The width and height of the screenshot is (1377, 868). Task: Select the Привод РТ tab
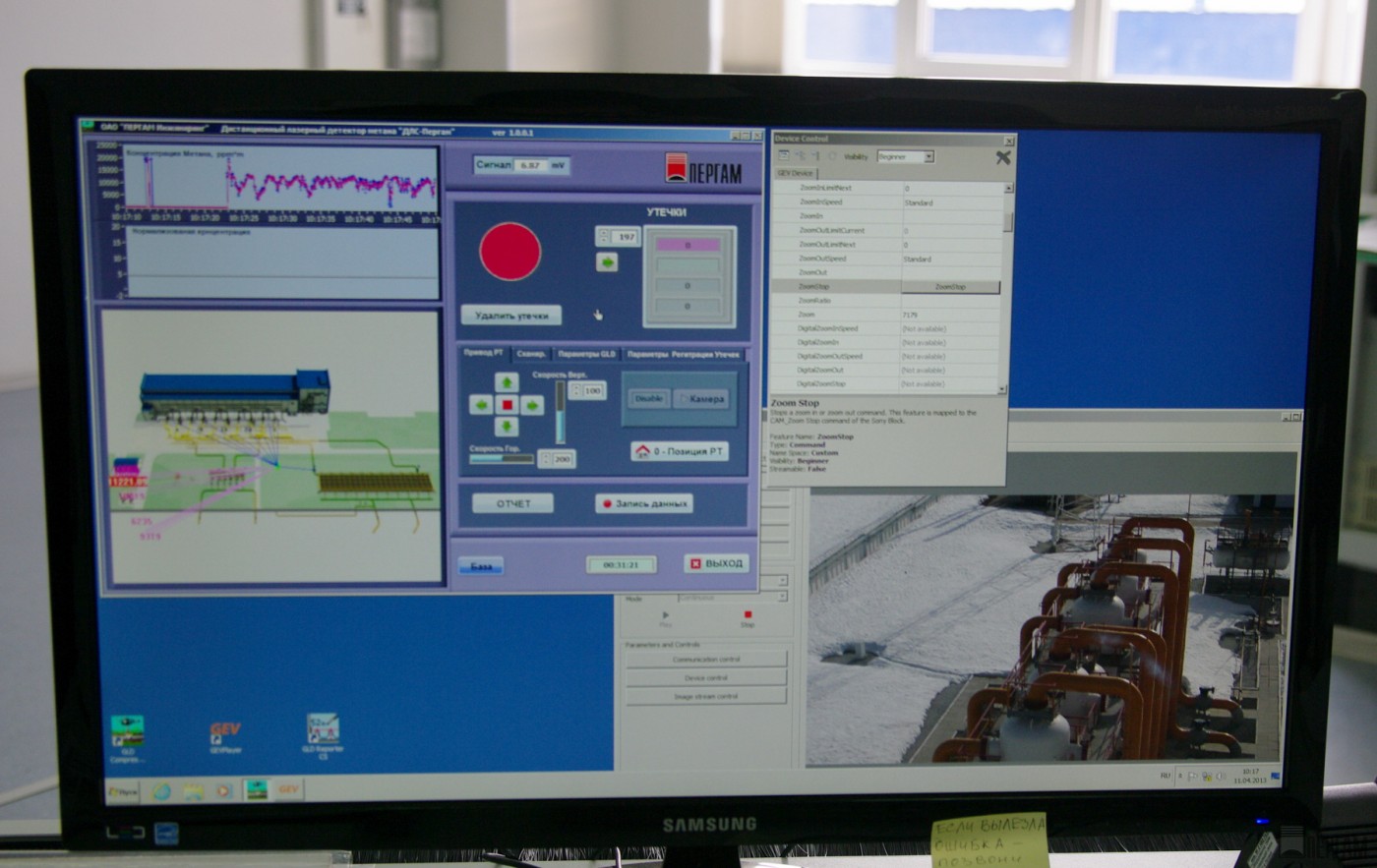[483, 353]
